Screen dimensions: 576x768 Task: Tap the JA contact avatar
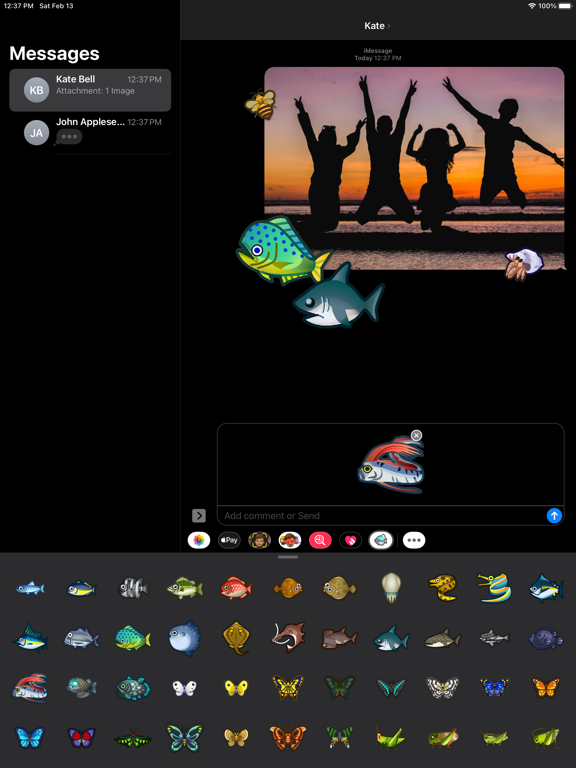[x=37, y=133]
